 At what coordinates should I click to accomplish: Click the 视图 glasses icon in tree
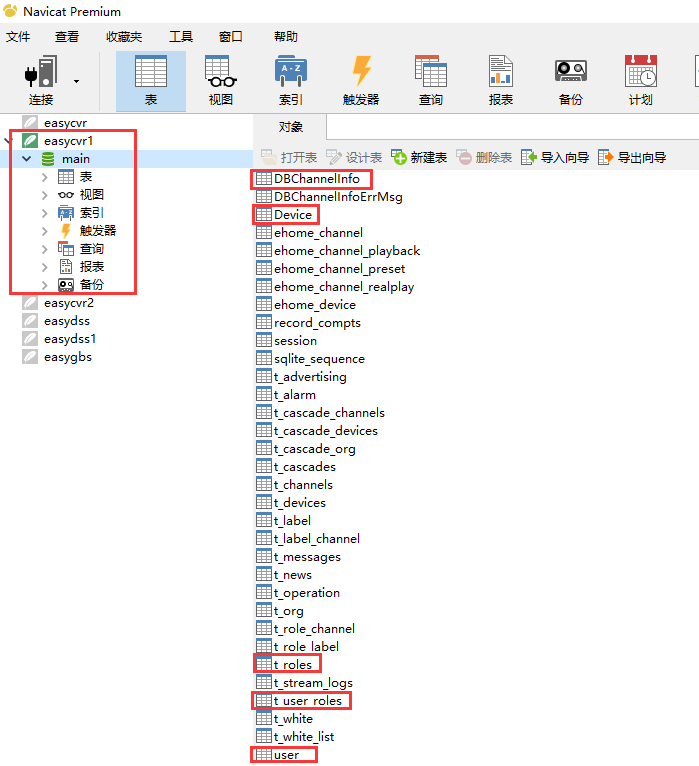[66, 195]
